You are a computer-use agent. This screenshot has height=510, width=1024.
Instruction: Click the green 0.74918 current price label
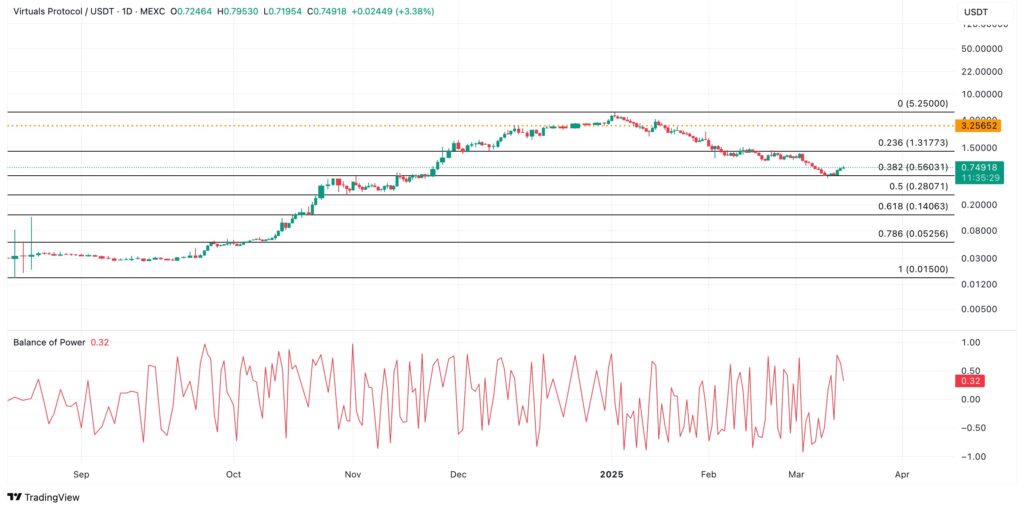(x=975, y=167)
